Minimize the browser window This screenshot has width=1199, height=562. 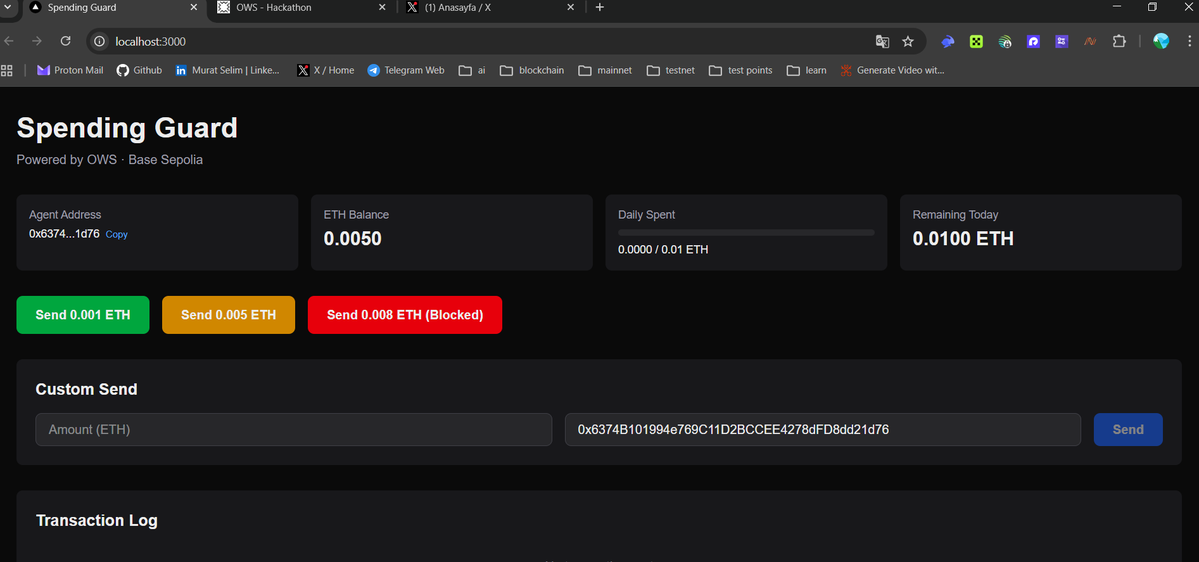pyautogui.click(x=1117, y=7)
